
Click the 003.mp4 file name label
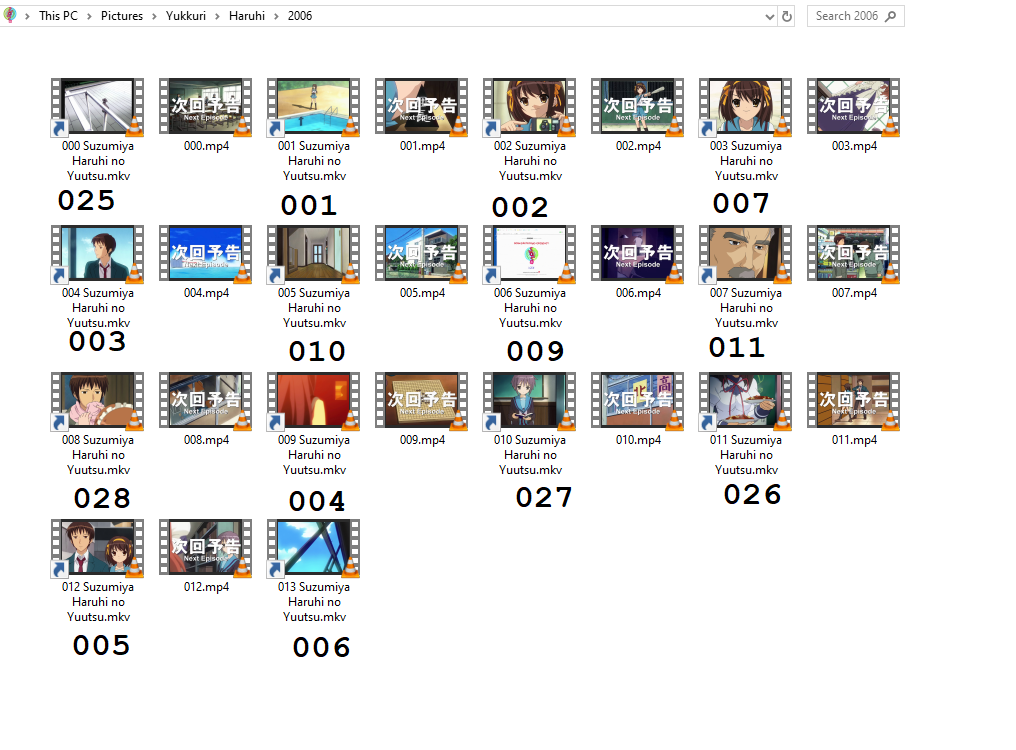854,146
